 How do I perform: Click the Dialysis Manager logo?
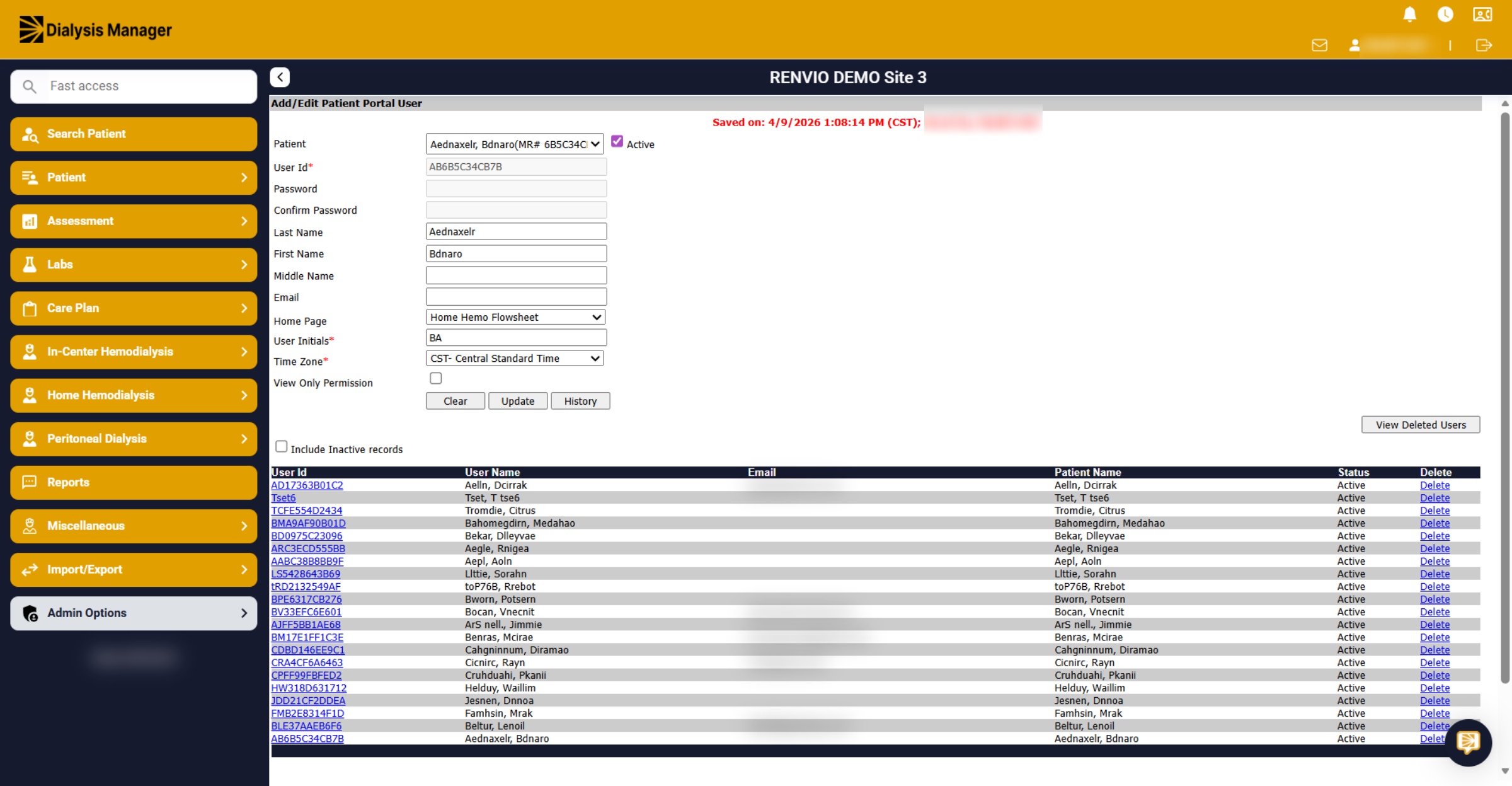coord(95,30)
